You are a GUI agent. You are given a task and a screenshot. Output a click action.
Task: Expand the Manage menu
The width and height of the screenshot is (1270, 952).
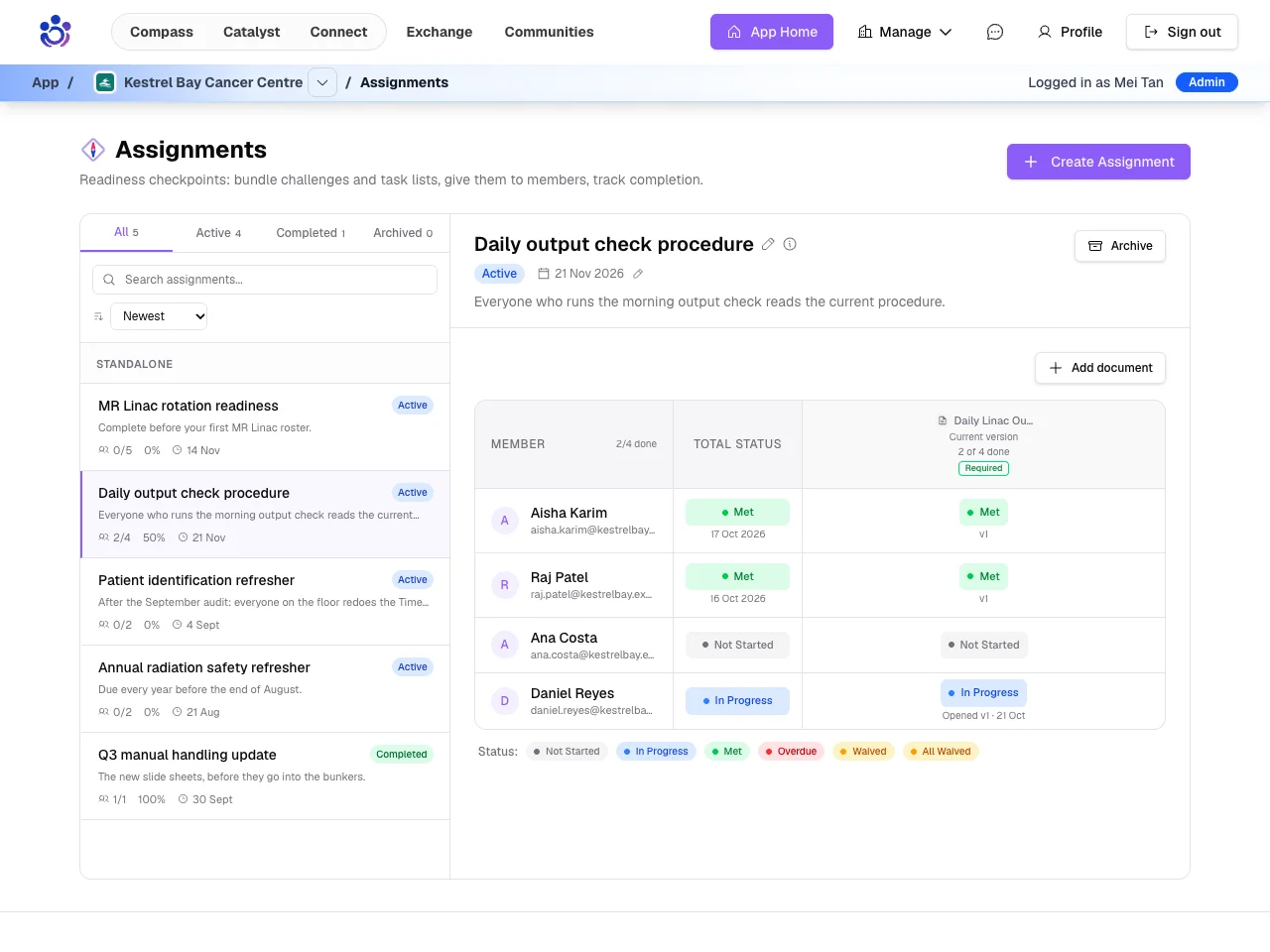tap(905, 32)
